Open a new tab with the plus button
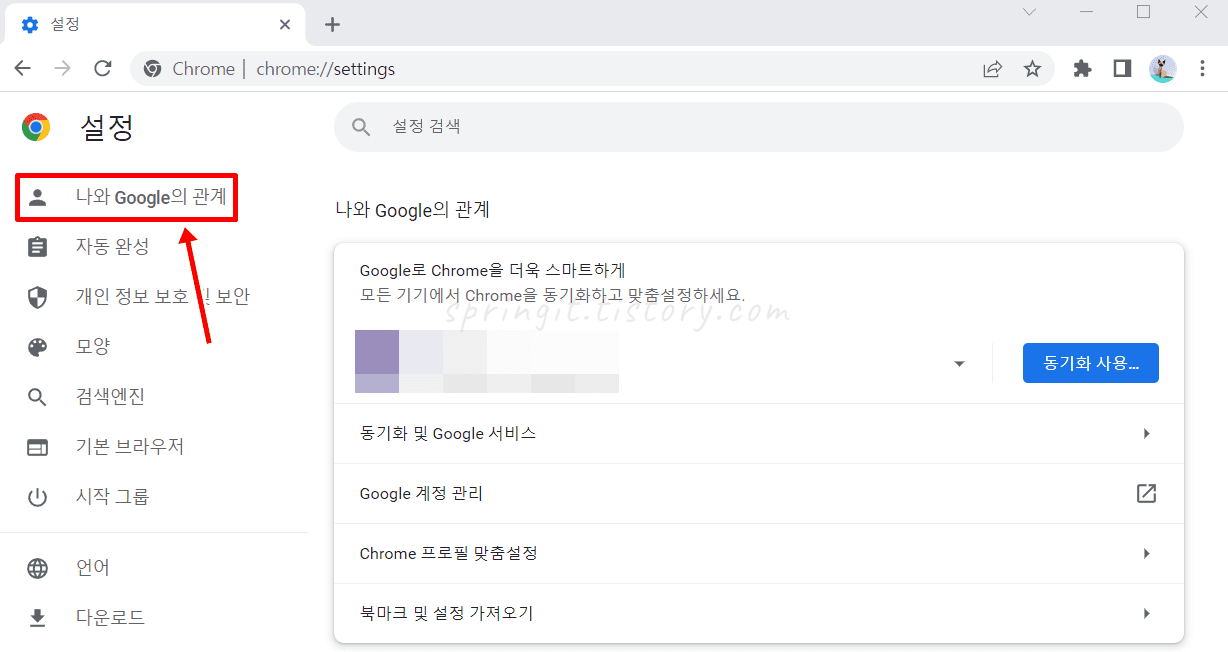The height and width of the screenshot is (652, 1228). (x=333, y=25)
